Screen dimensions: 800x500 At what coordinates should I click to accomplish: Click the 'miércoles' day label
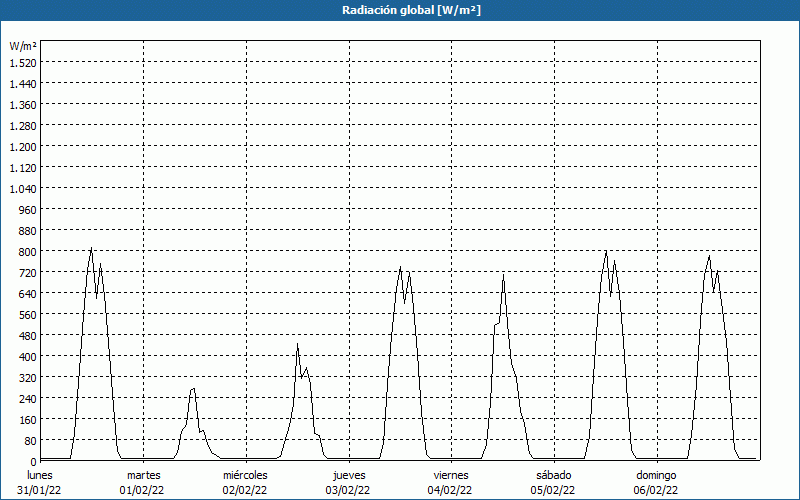tap(245, 475)
